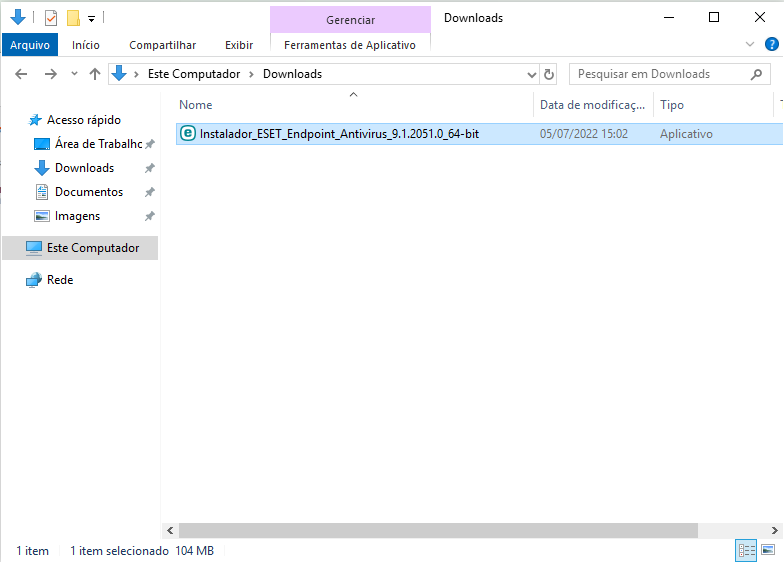
Task: Click the Pesquisar em Downloads search box
Action: pyautogui.click(x=660, y=74)
